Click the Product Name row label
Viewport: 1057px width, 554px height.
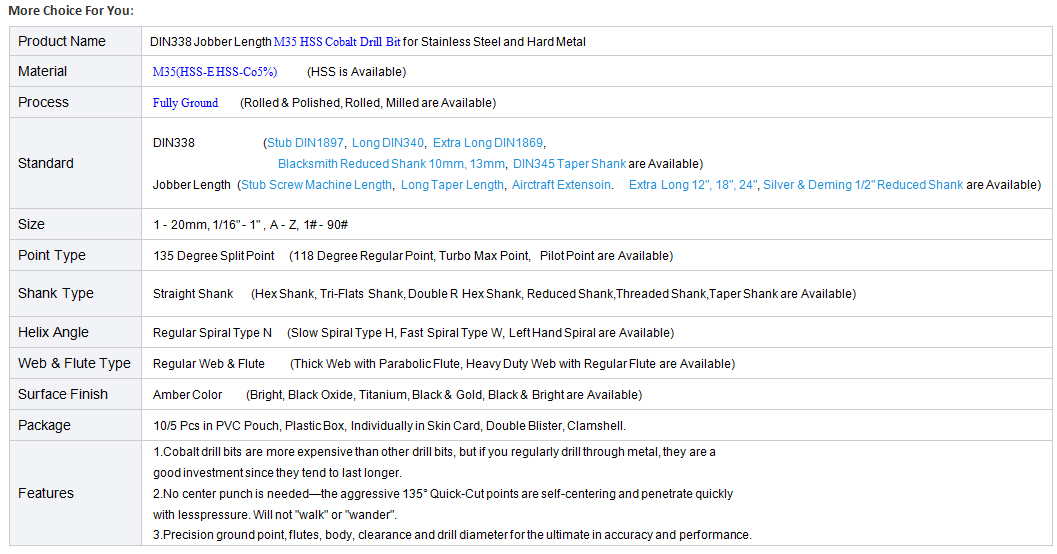click(x=62, y=41)
